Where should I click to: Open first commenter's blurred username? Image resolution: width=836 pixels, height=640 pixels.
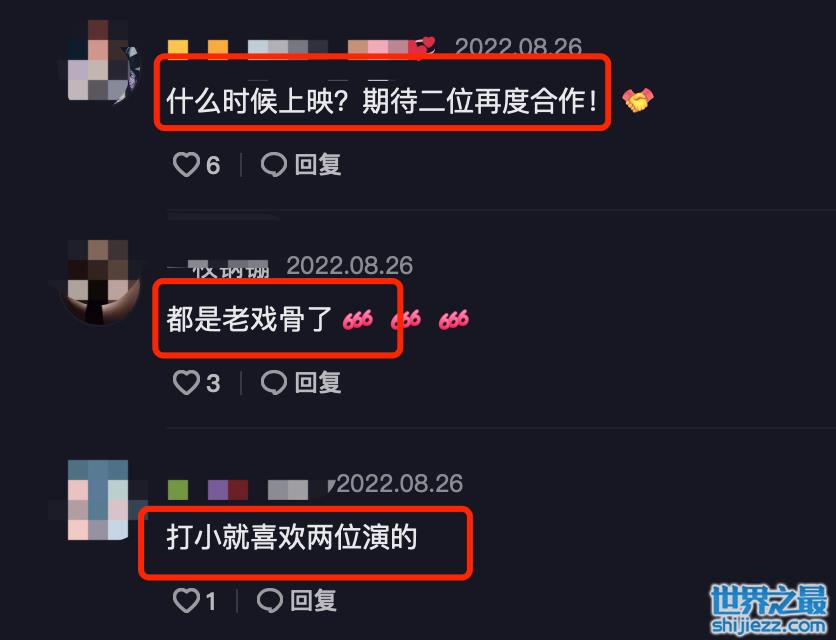[x=301, y=49]
